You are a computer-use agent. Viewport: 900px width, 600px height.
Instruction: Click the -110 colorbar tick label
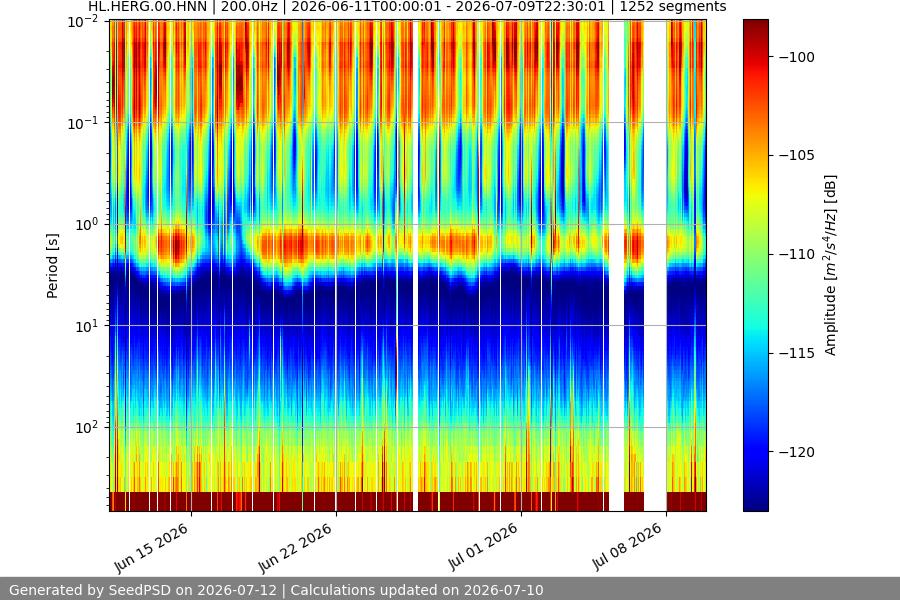[x=797, y=254]
